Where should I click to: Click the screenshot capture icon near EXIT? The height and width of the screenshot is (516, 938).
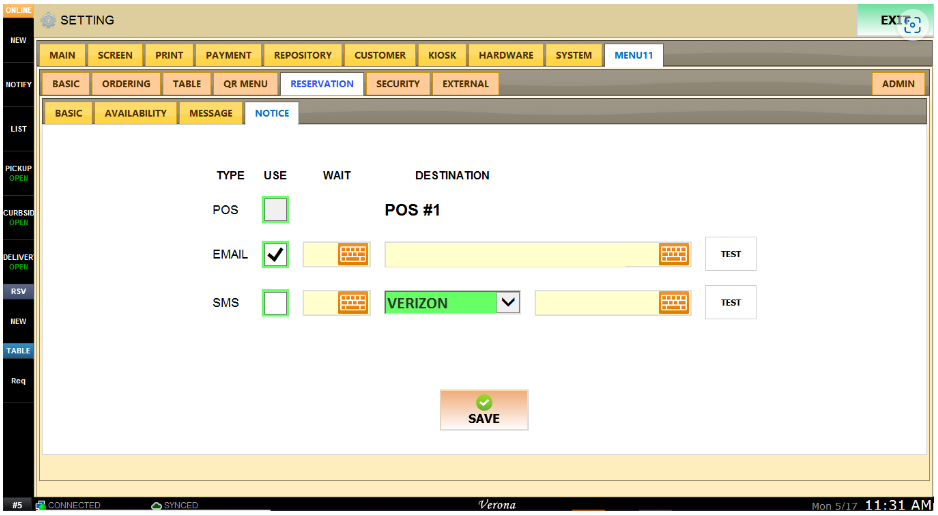[911, 25]
